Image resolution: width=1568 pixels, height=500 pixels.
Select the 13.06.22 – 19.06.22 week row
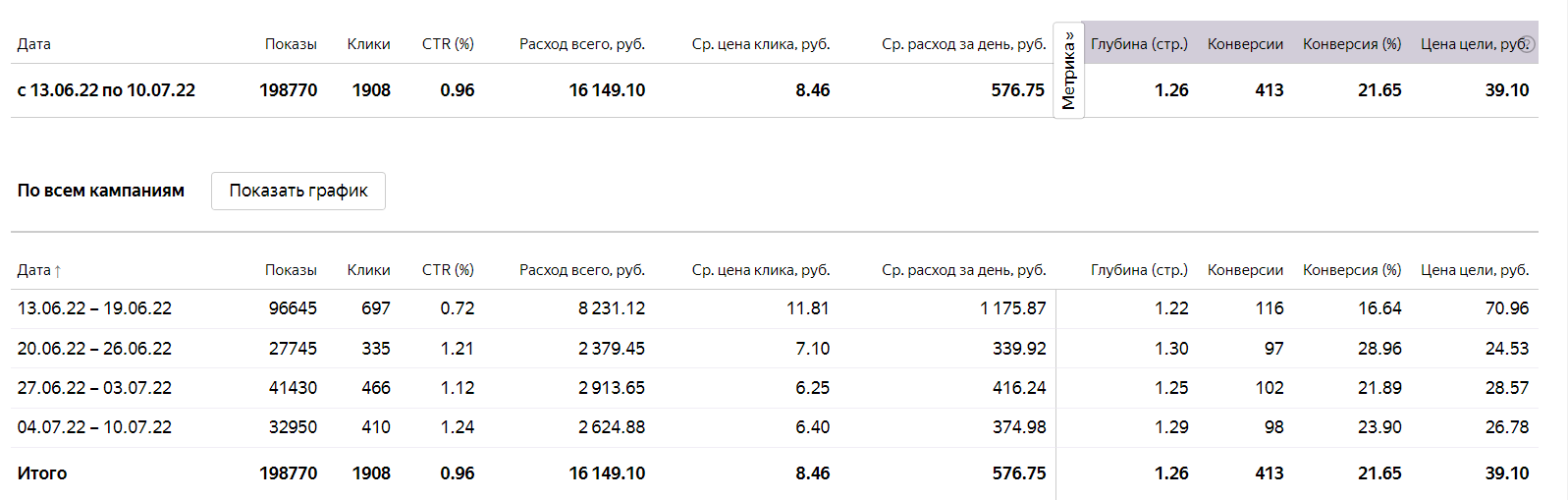click(x=94, y=308)
